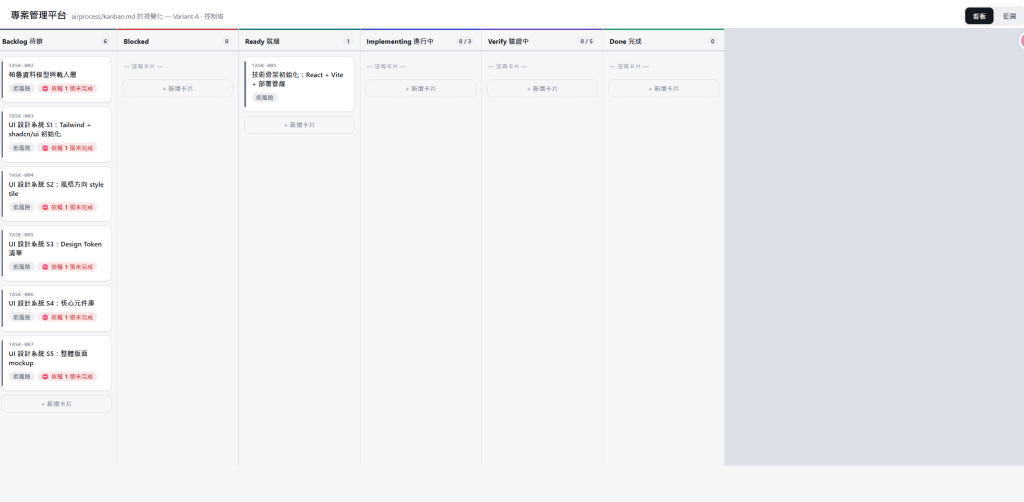Open the UI 設計系統 S3 Design Token card
Viewport: 1024px width, 502px height.
(56, 253)
